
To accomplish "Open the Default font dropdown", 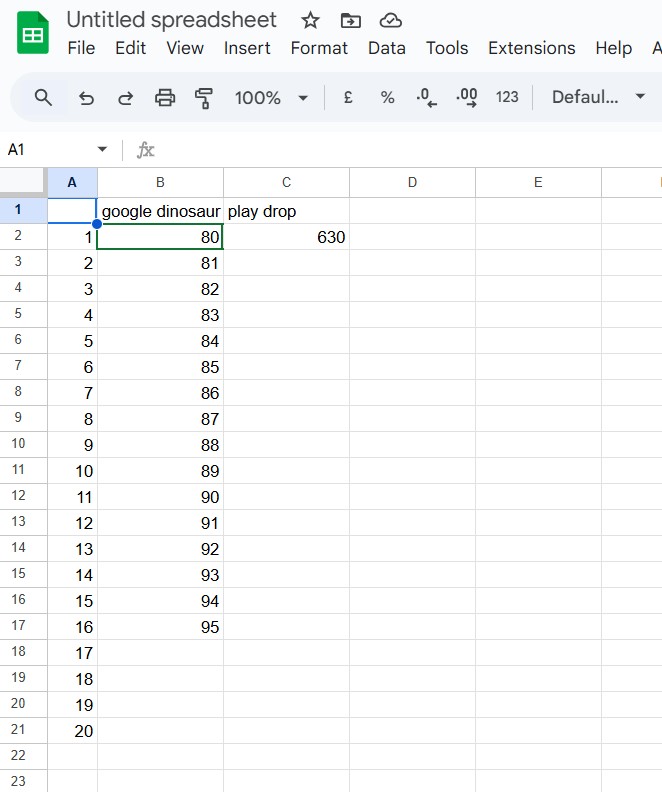I will [x=599, y=97].
